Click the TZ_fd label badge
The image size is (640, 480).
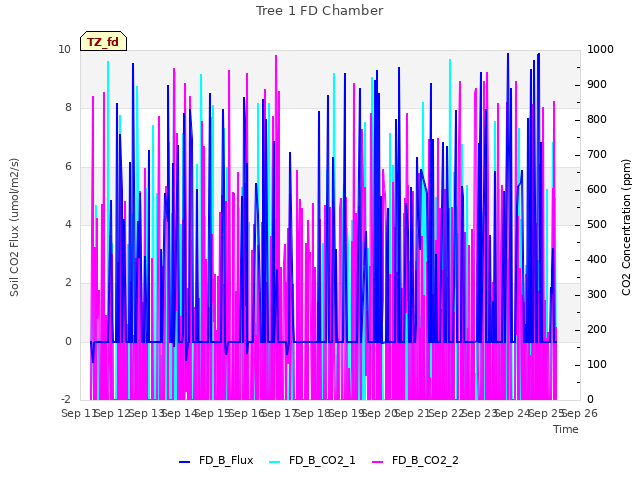tap(103, 41)
